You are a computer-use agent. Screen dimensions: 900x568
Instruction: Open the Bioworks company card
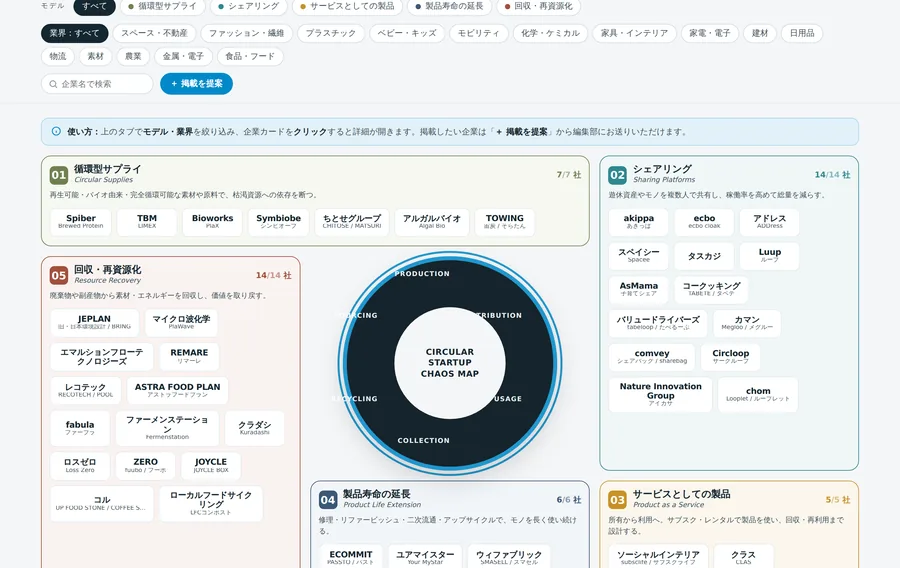[212, 222]
